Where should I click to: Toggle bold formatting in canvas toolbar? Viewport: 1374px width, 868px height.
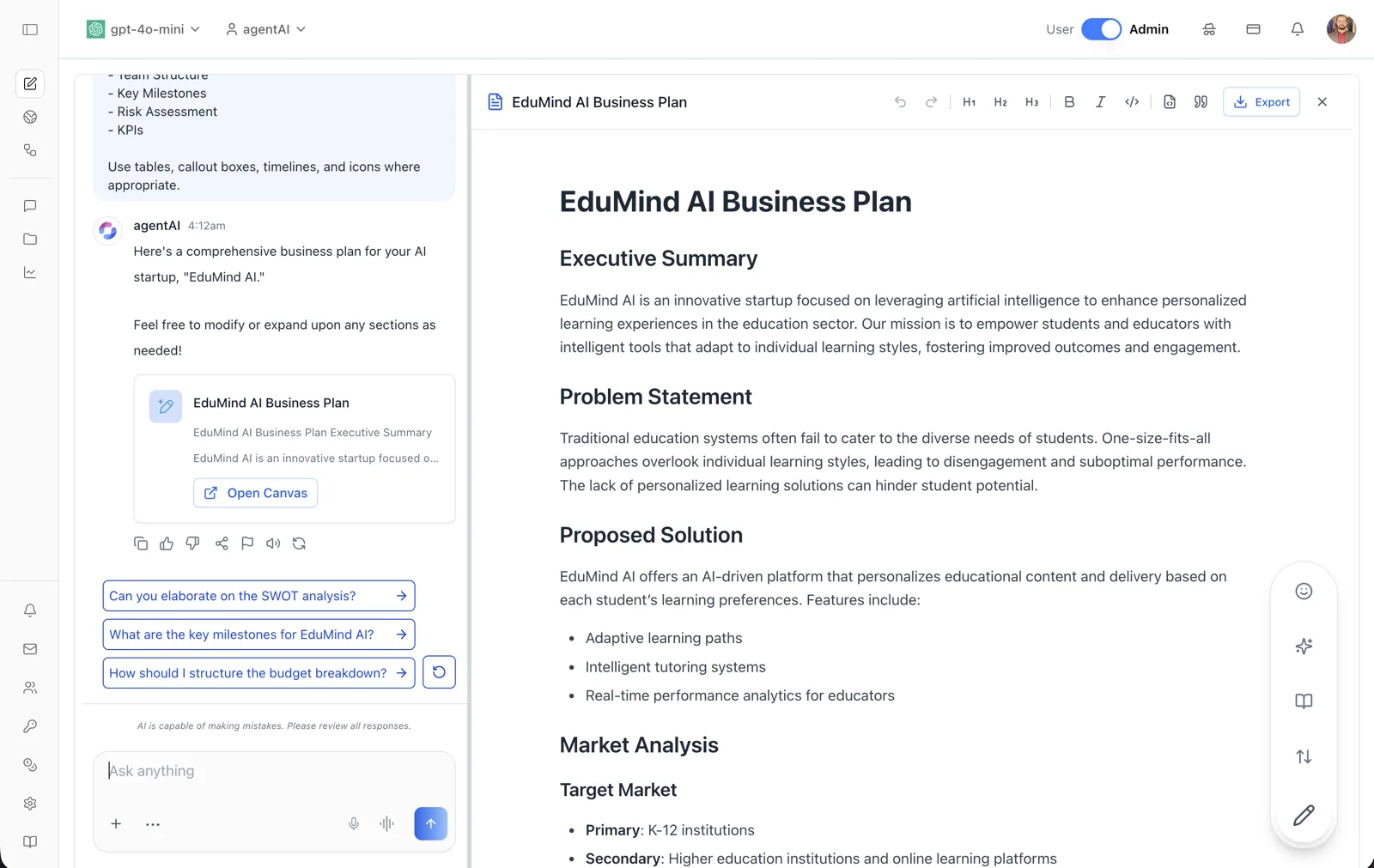(1069, 101)
